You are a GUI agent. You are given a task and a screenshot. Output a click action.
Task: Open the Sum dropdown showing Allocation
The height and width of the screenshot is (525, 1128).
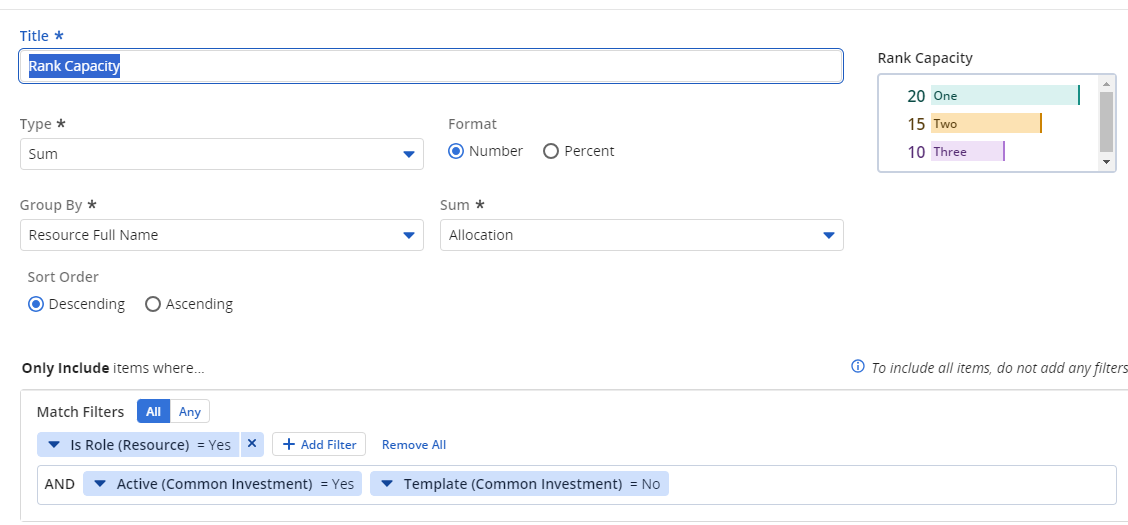pos(641,235)
